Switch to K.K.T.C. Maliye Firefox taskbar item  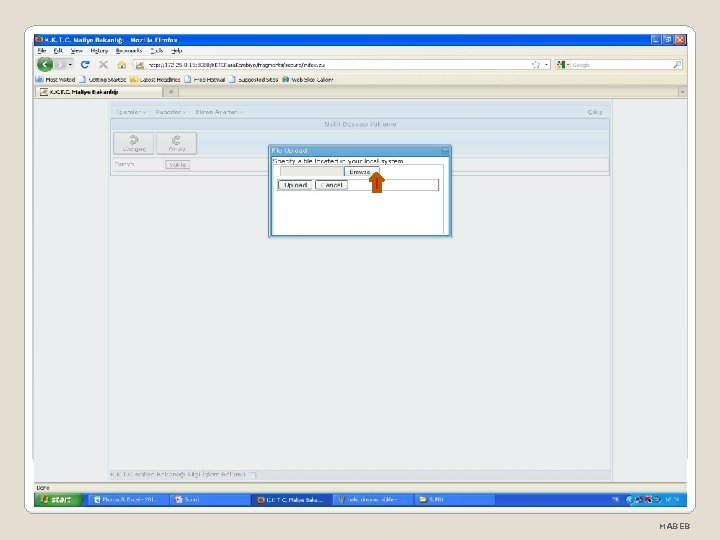click(291, 500)
